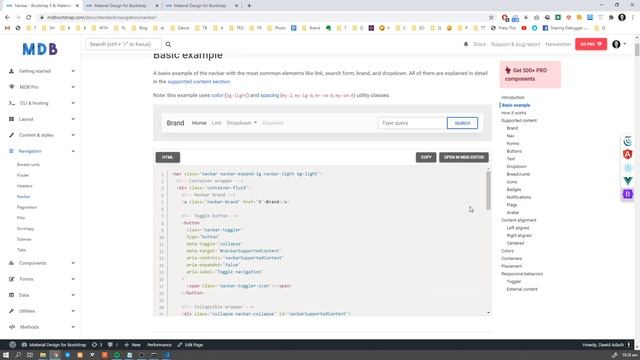Follow the supported content section link
The width and height of the screenshot is (640, 360).
coord(199,82)
